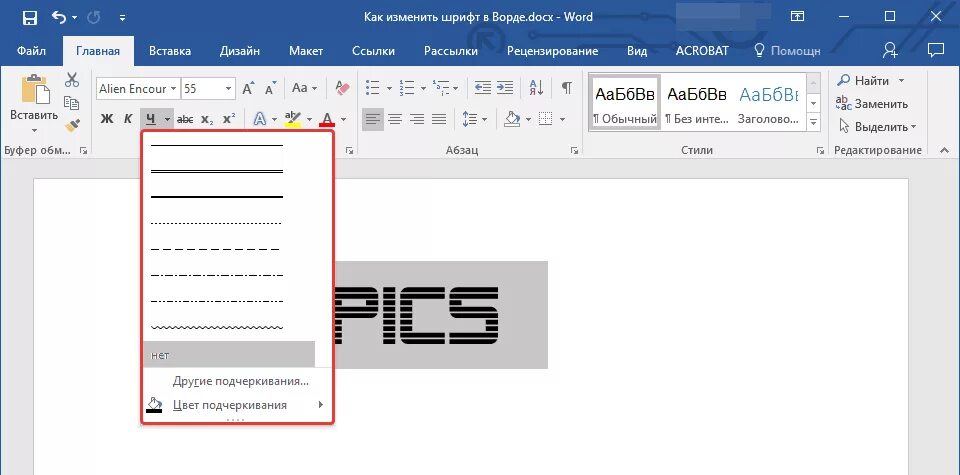
Task: Toggle superscript x² formatting
Action: [229, 119]
